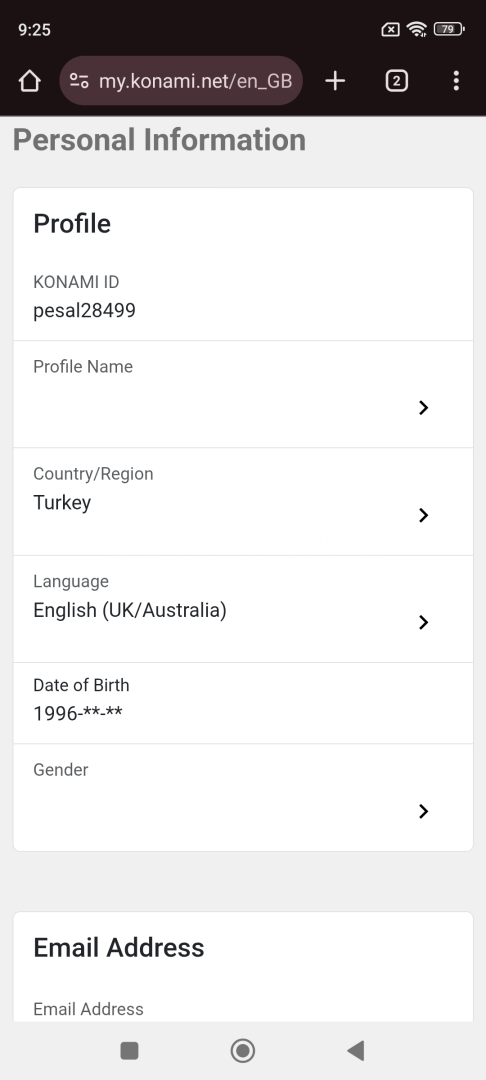Tap the browser home icon
This screenshot has height=1080, width=486.
point(30,81)
